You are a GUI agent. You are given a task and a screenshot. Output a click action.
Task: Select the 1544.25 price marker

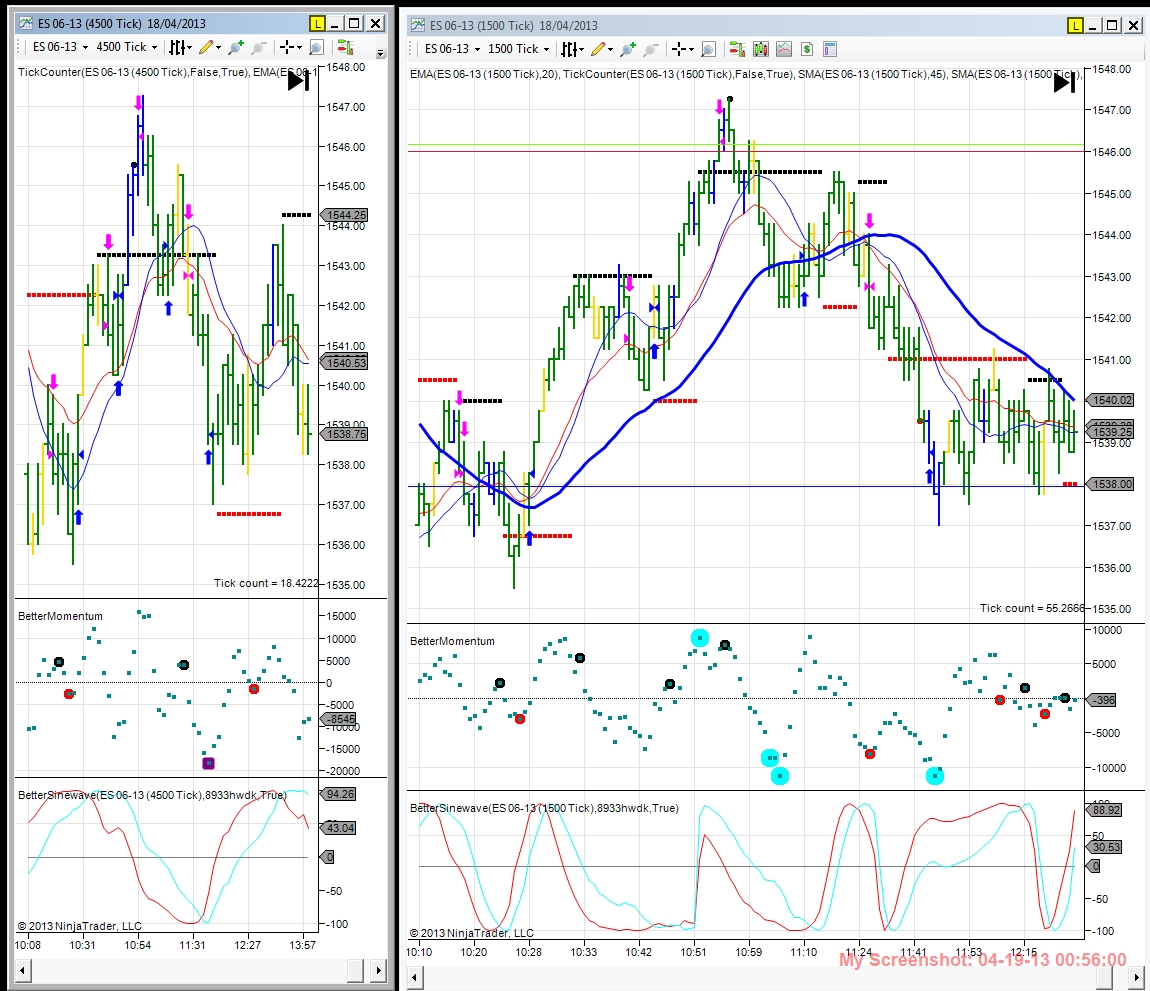click(344, 215)
